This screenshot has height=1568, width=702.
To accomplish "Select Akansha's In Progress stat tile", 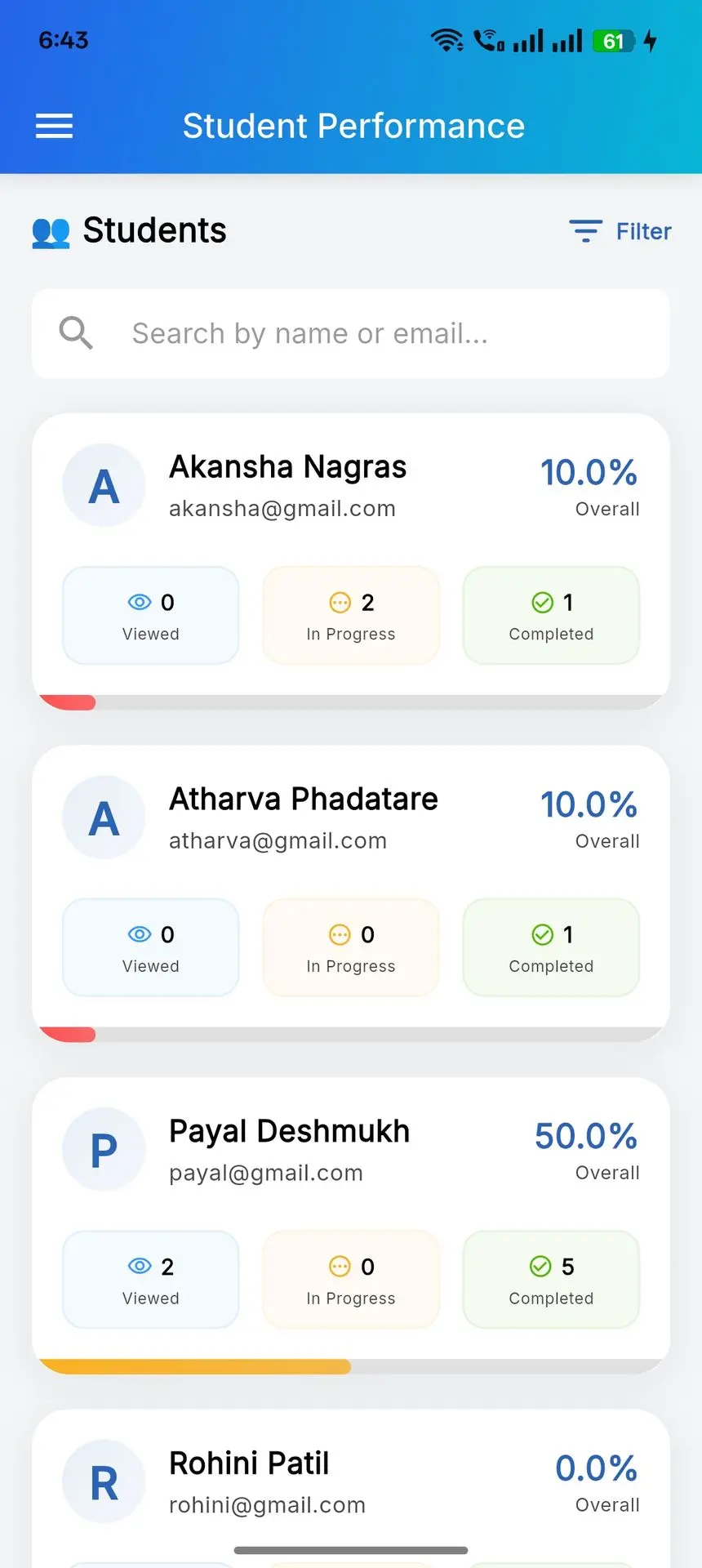I will click(x=351, y=616).
